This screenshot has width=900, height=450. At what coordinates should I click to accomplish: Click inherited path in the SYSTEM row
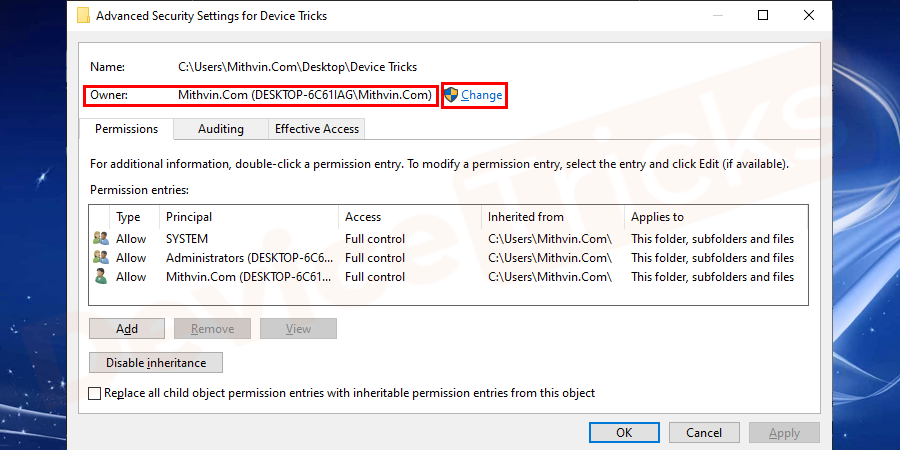click(550, 239)
